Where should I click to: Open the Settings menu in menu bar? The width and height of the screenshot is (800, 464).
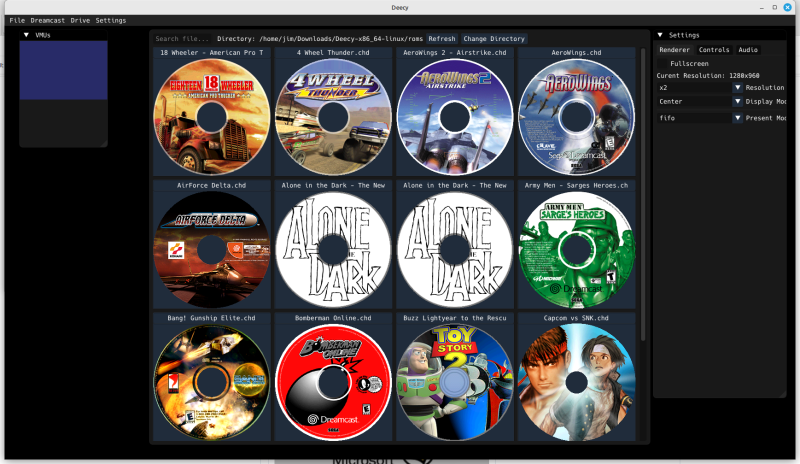point(111,20)
